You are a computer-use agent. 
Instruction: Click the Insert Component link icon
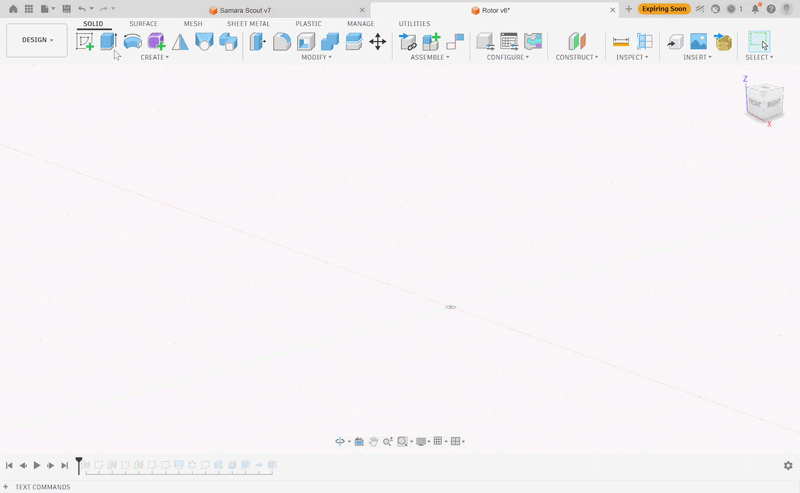(408, 41)
